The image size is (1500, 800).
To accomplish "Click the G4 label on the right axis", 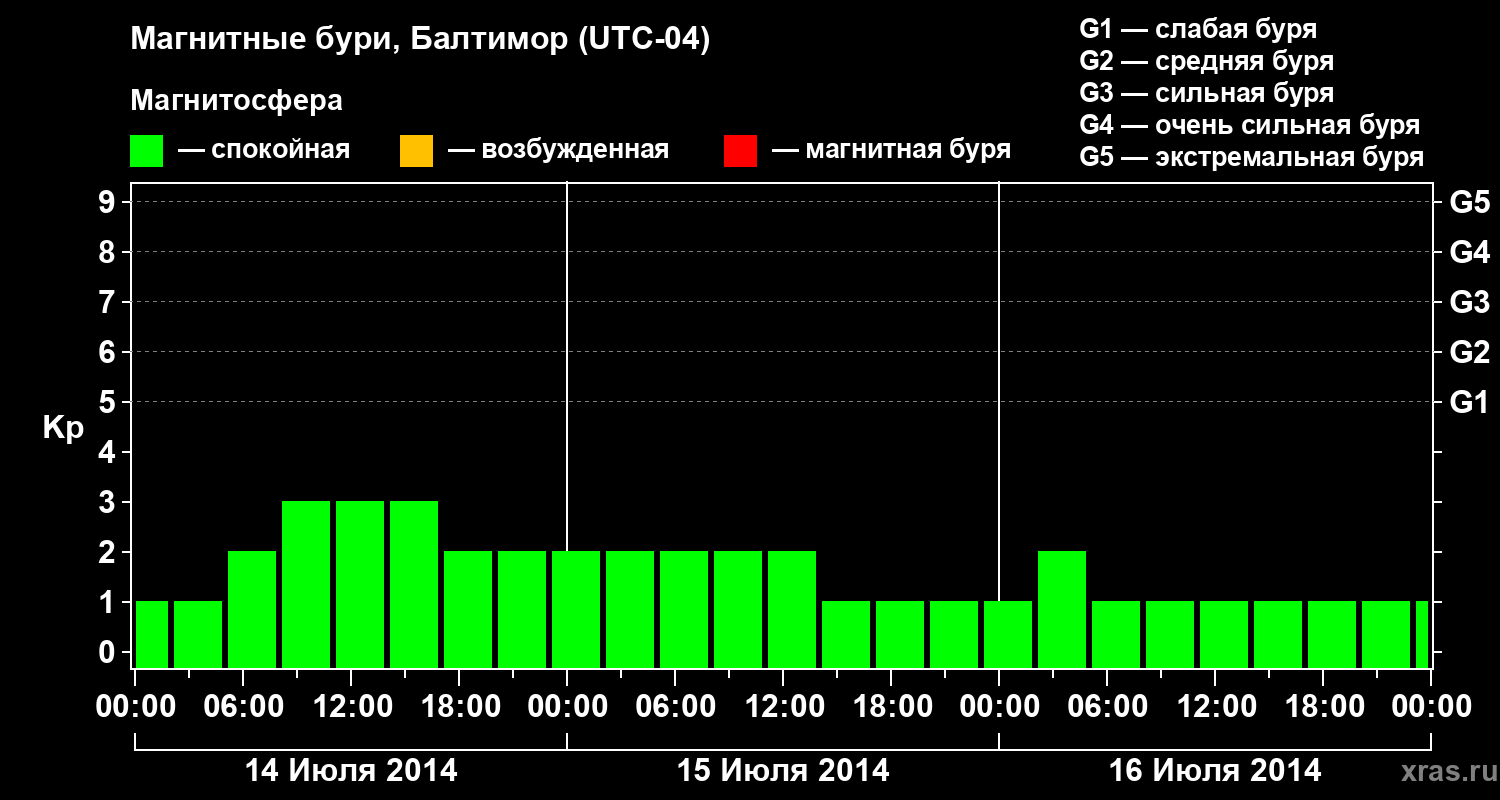I will coord(1469,252).
